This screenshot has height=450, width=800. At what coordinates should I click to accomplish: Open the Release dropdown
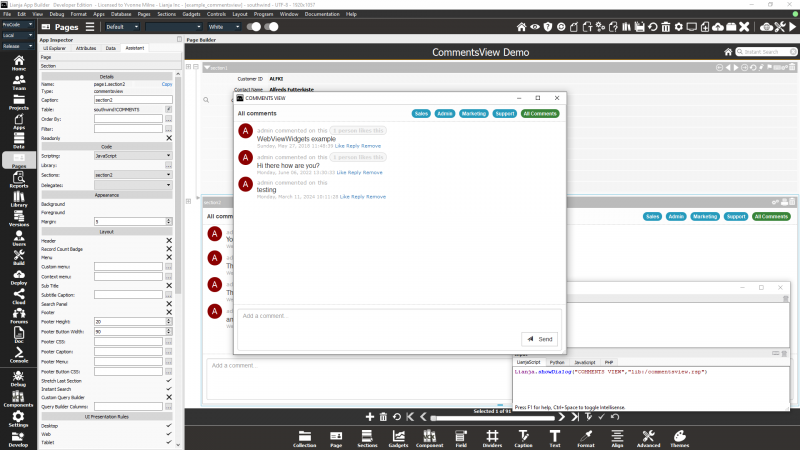(17, 46)
